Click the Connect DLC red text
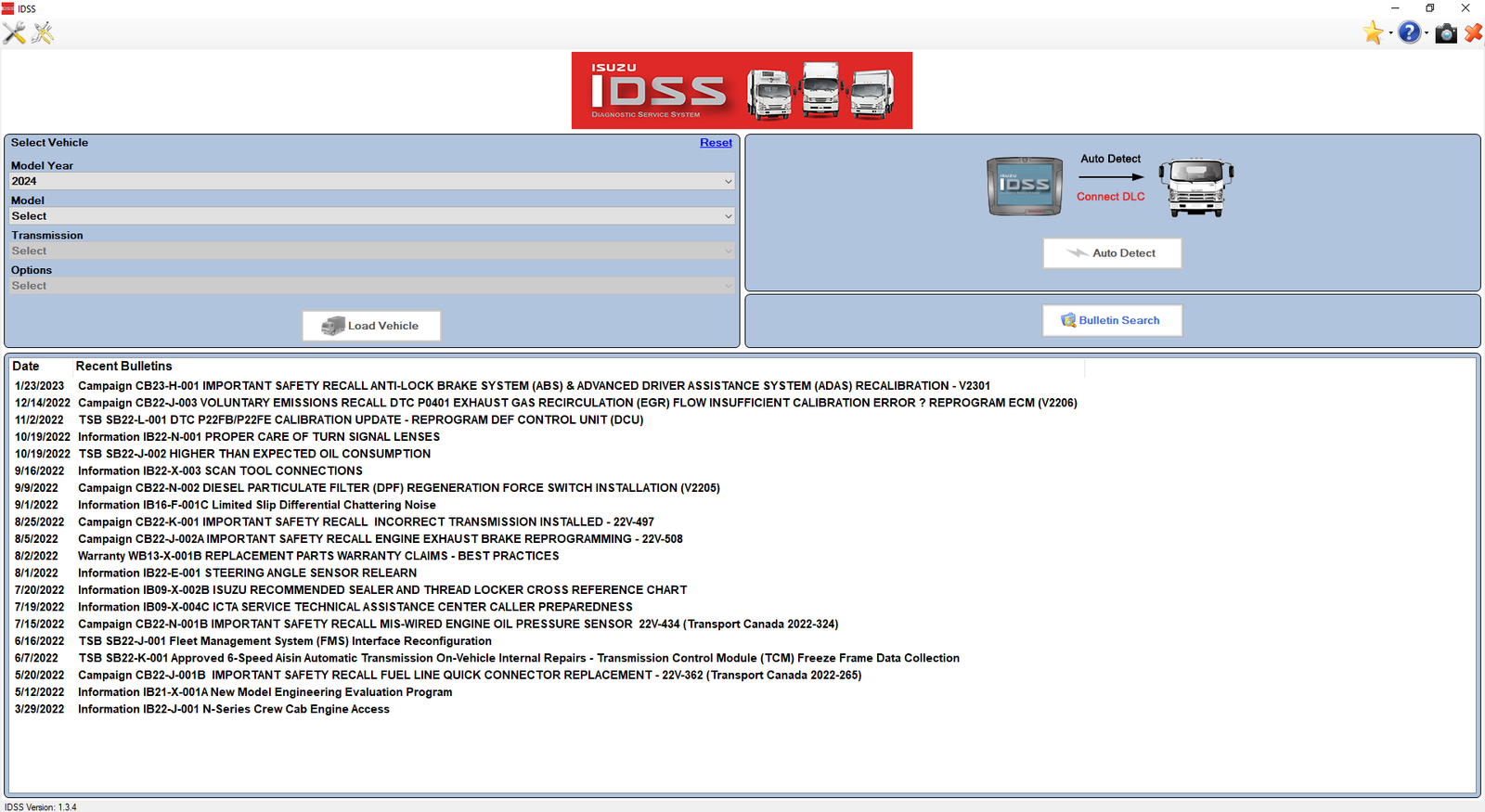This screenshot has width=1485, height=812. [x=1111, y=197]
